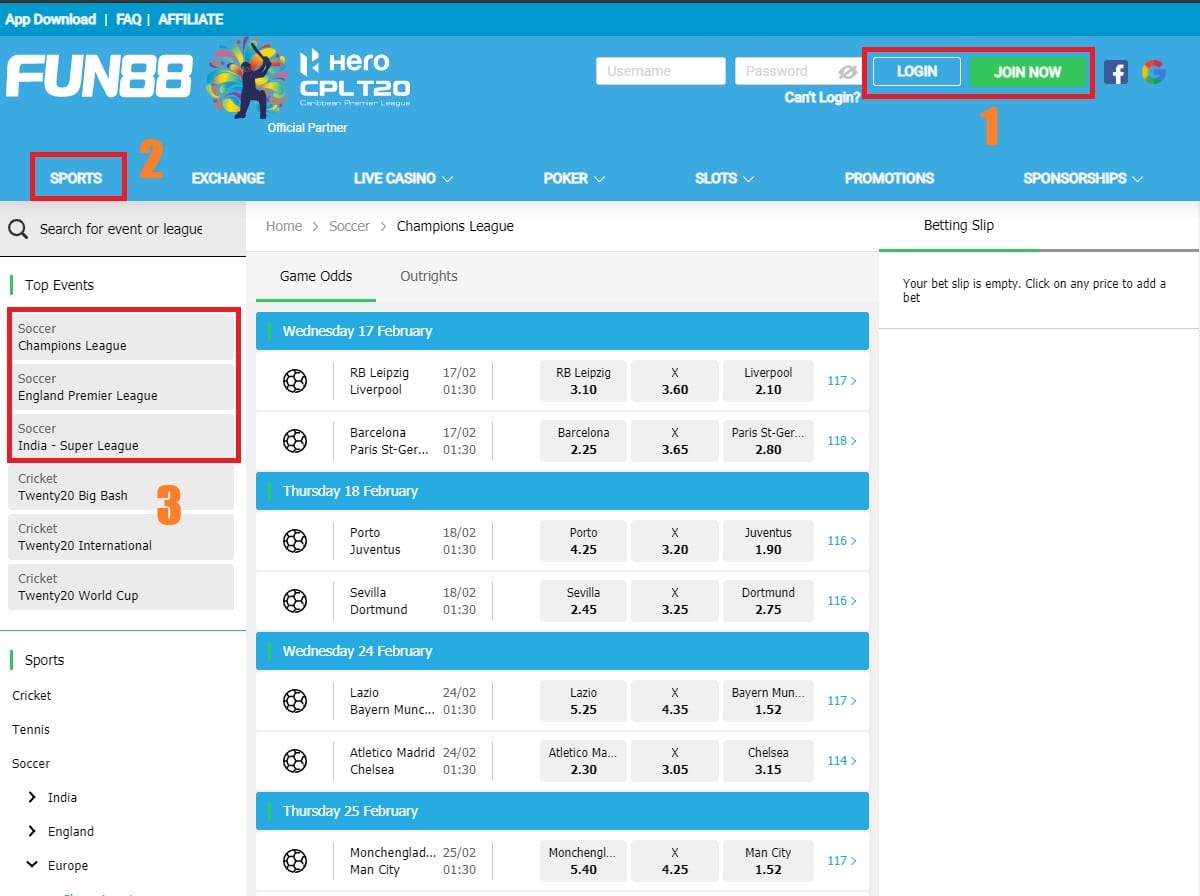Bet on Lazio at 5.25

coord(583,701)
